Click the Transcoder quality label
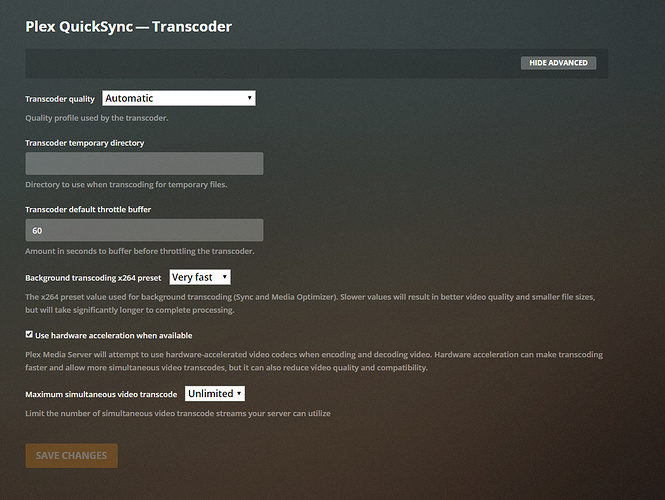 [60, 99]
